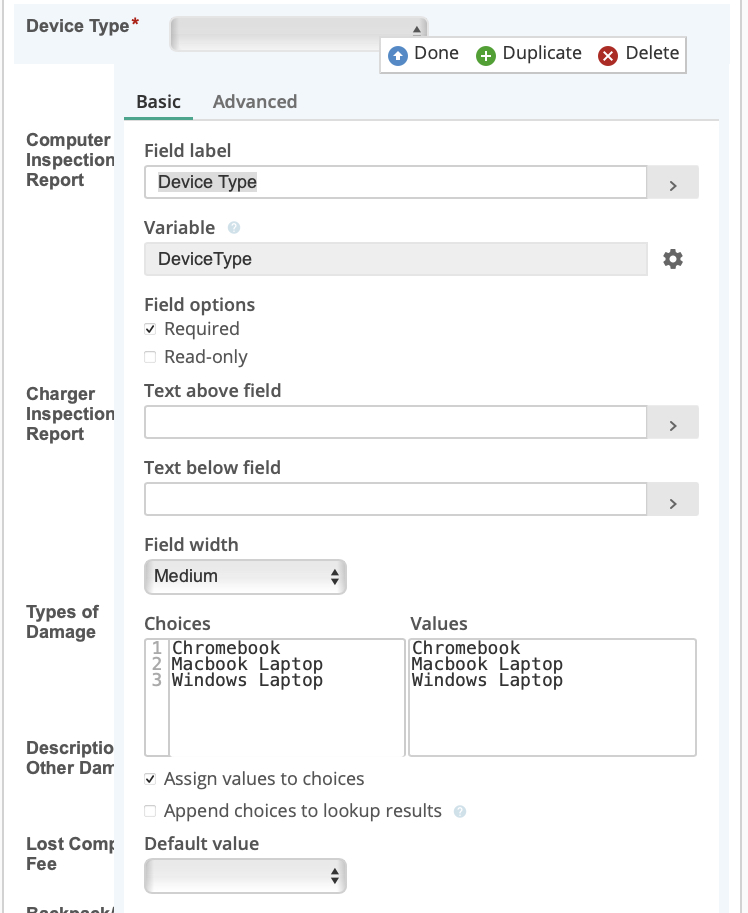Click in the Field label text box
Image resolution: width=748 pixels, height=913 pixels.
(395, 182)
